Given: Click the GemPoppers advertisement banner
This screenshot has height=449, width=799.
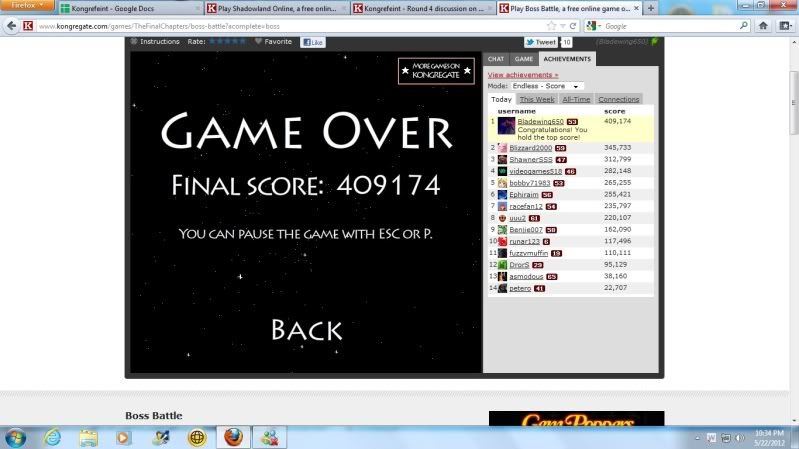Looking at the screenshot, I should pos(576,418).
